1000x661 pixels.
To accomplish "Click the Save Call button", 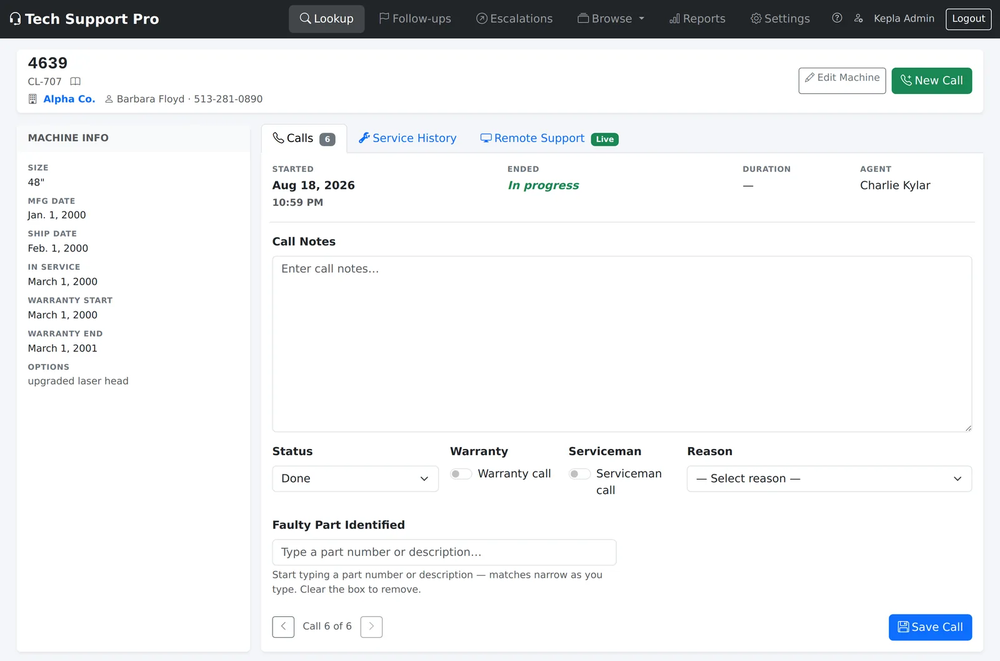I will 930,627.
